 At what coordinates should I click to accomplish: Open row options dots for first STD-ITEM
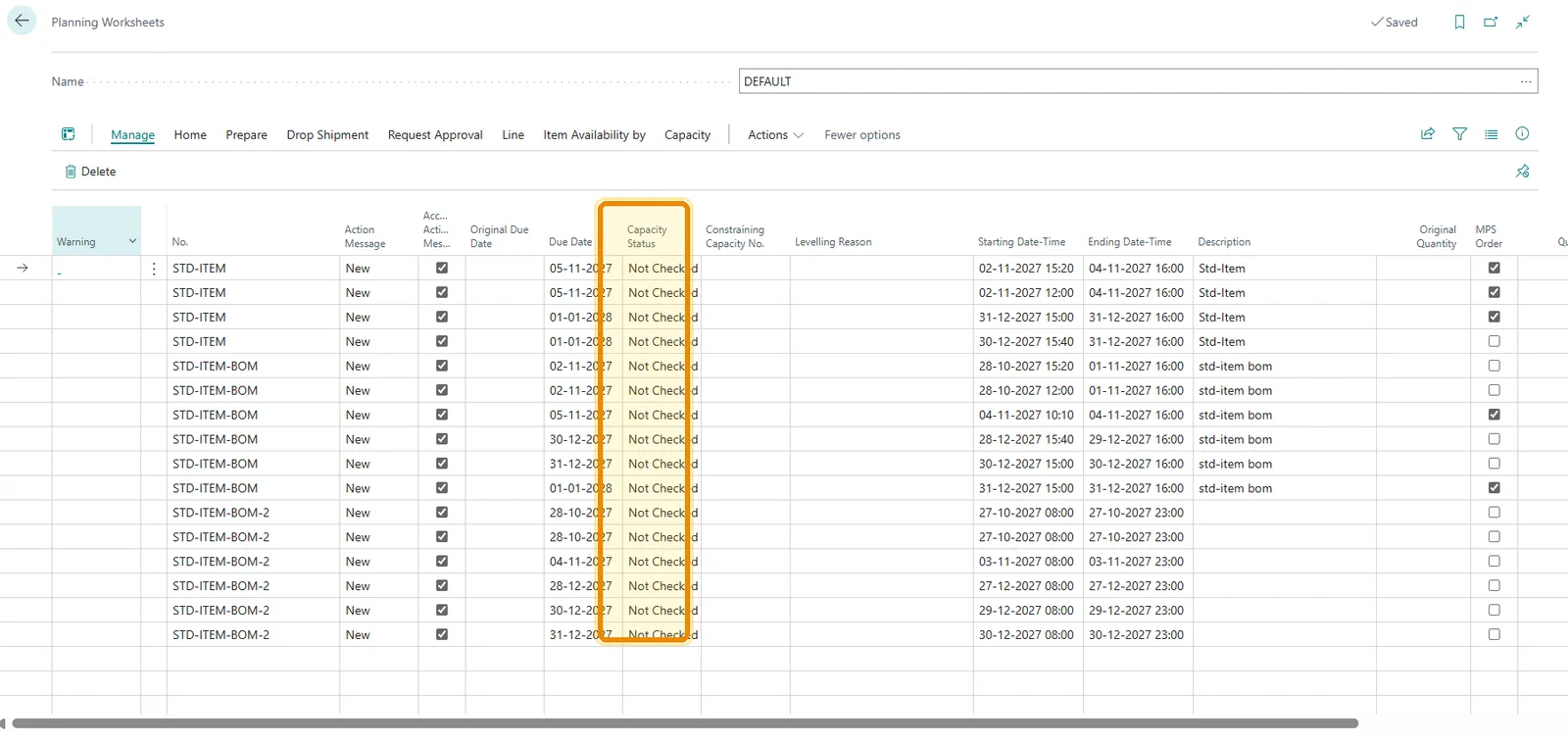point(154,269)
